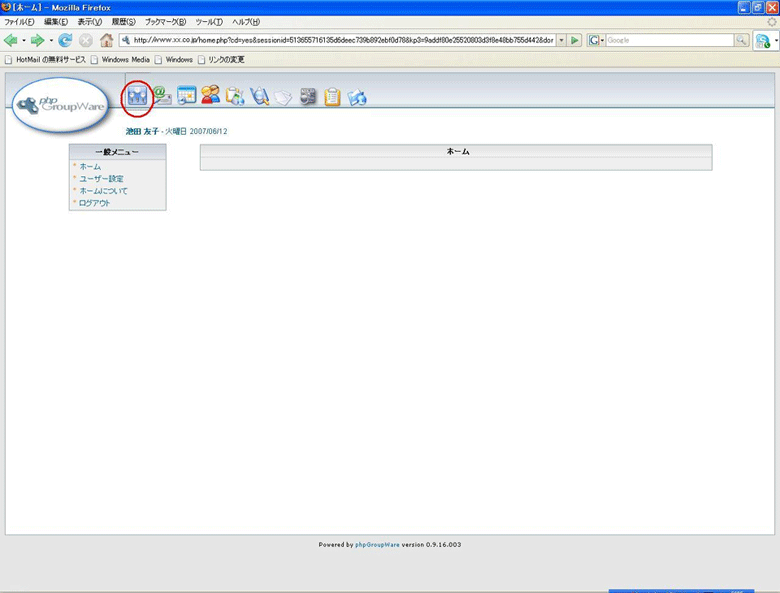Open the ツール menu in menu bar
780x593 pixels.
(208, 21)
